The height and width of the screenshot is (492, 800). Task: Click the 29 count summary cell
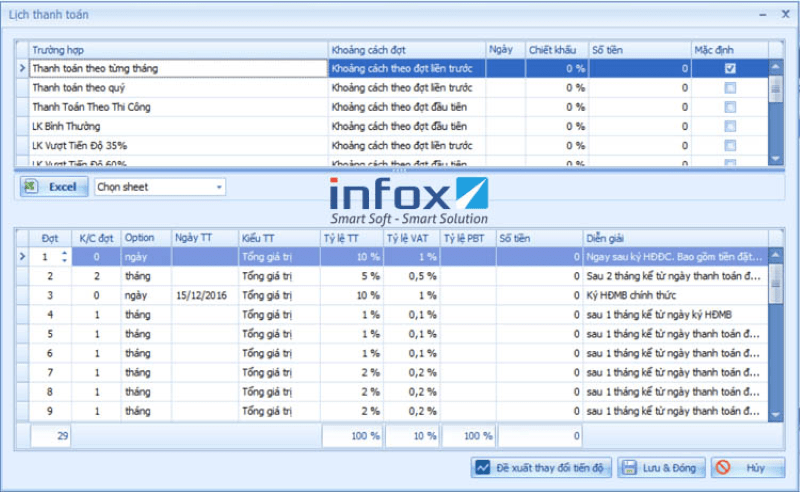pos(51,436)
